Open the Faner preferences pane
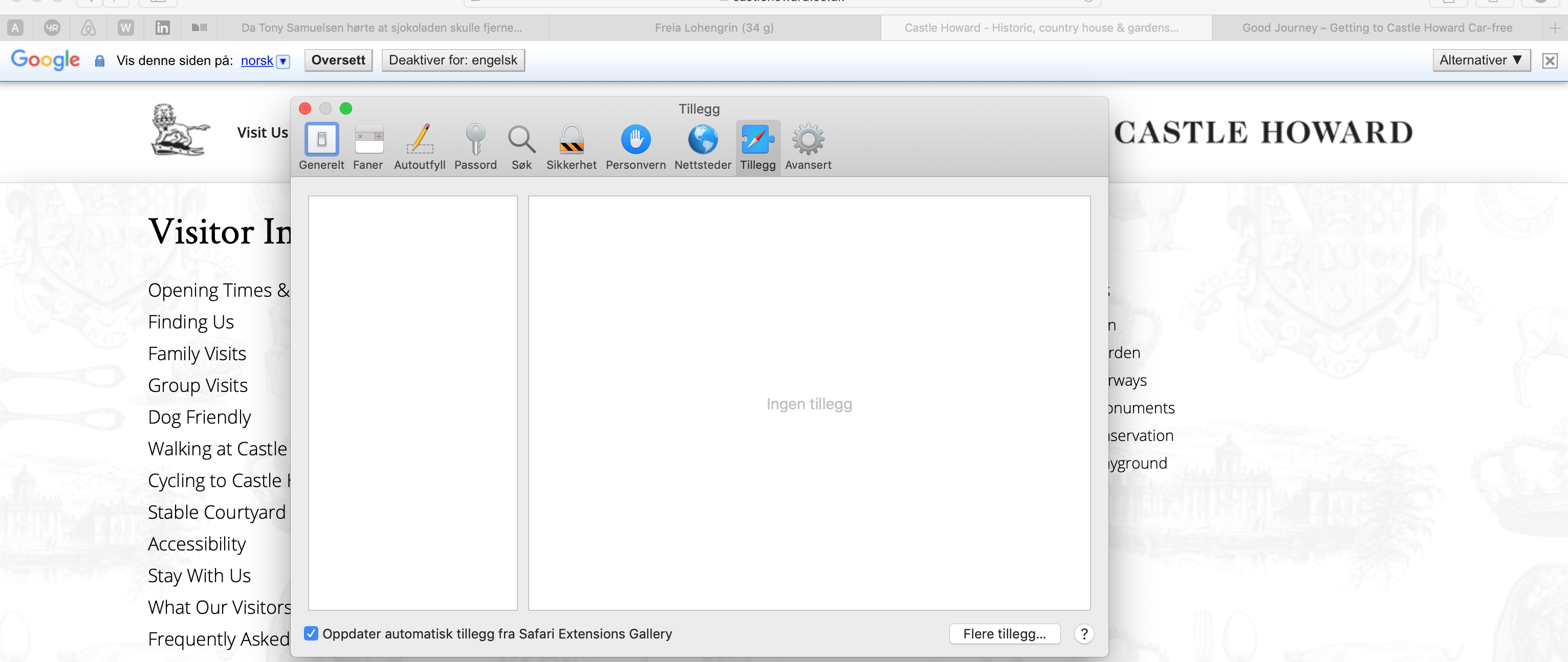 click(368, 147)
